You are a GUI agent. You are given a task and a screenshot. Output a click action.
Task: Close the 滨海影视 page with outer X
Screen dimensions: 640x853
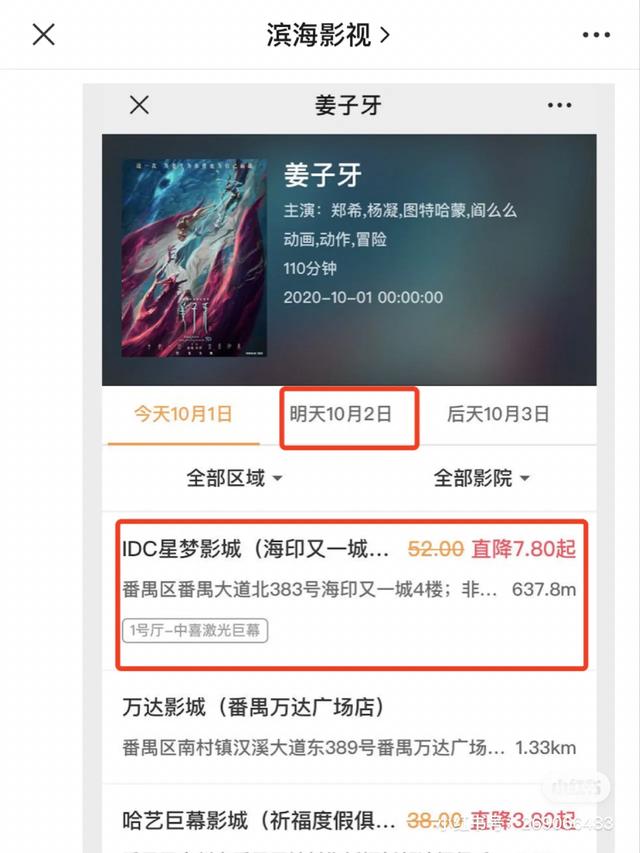point(44,35)
